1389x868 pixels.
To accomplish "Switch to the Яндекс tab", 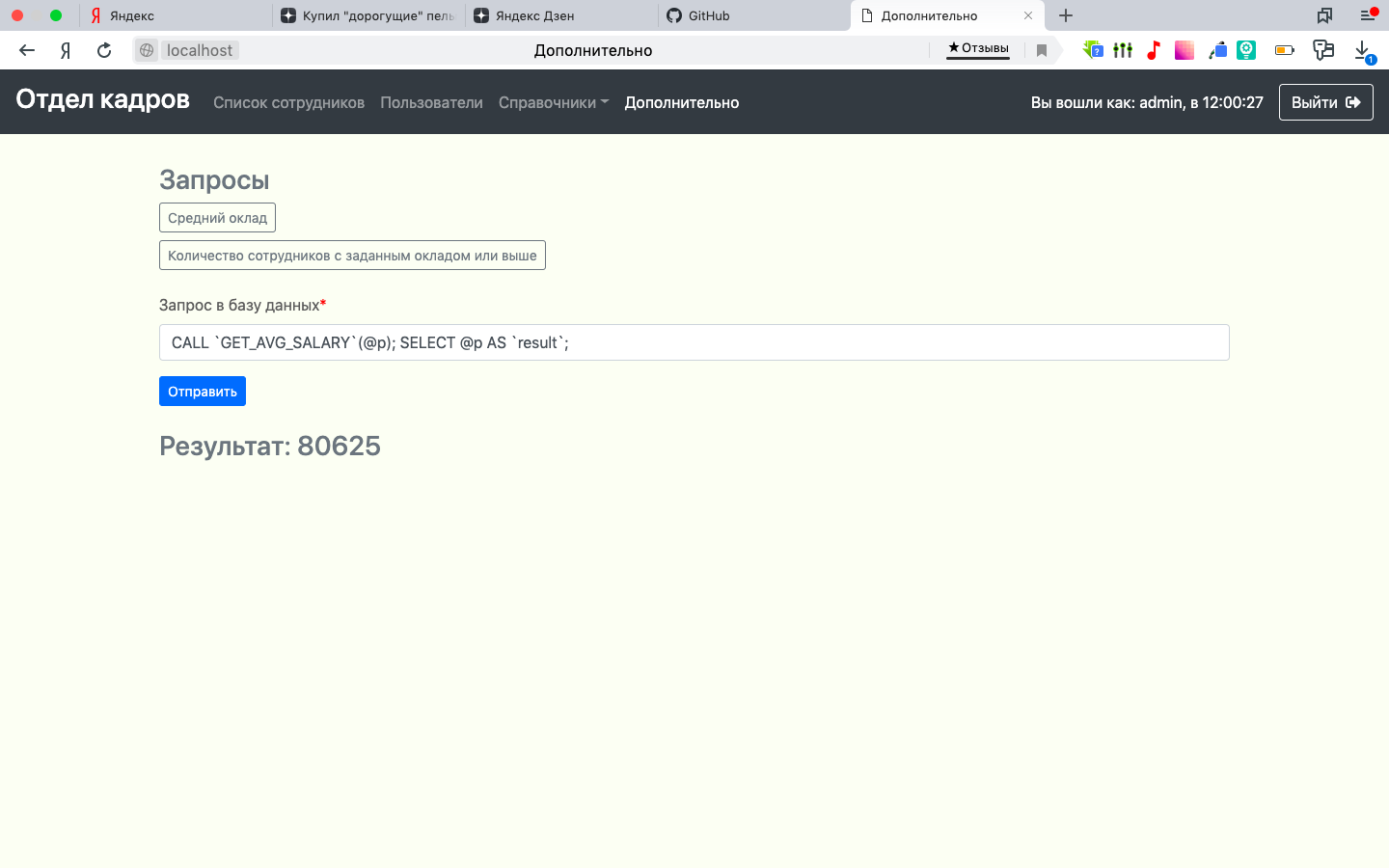I will 176,15.
